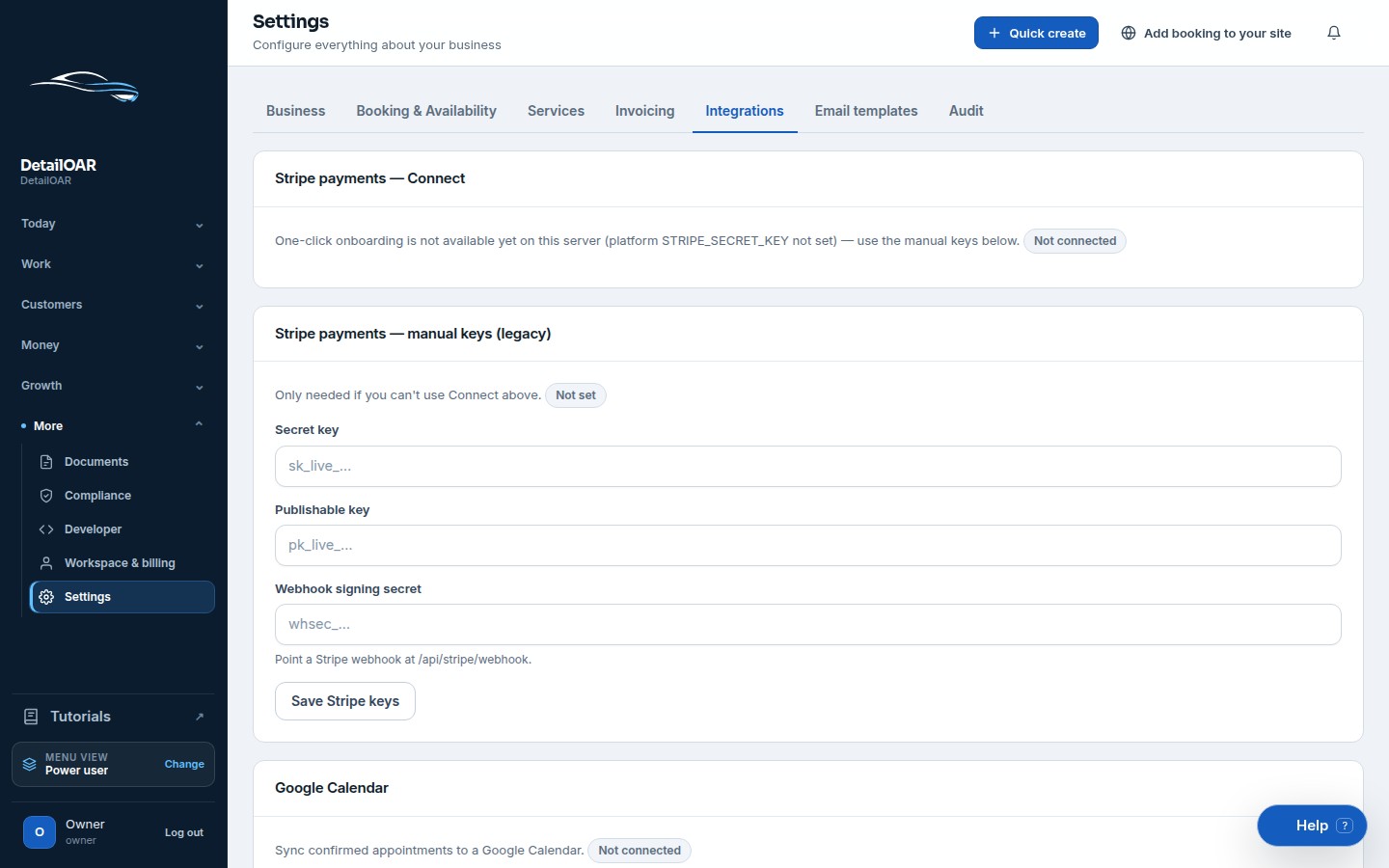The width and height of the screenshot is (1389, 868).
Task: Expand the Today menu chevron
Action: pos(200,225)
